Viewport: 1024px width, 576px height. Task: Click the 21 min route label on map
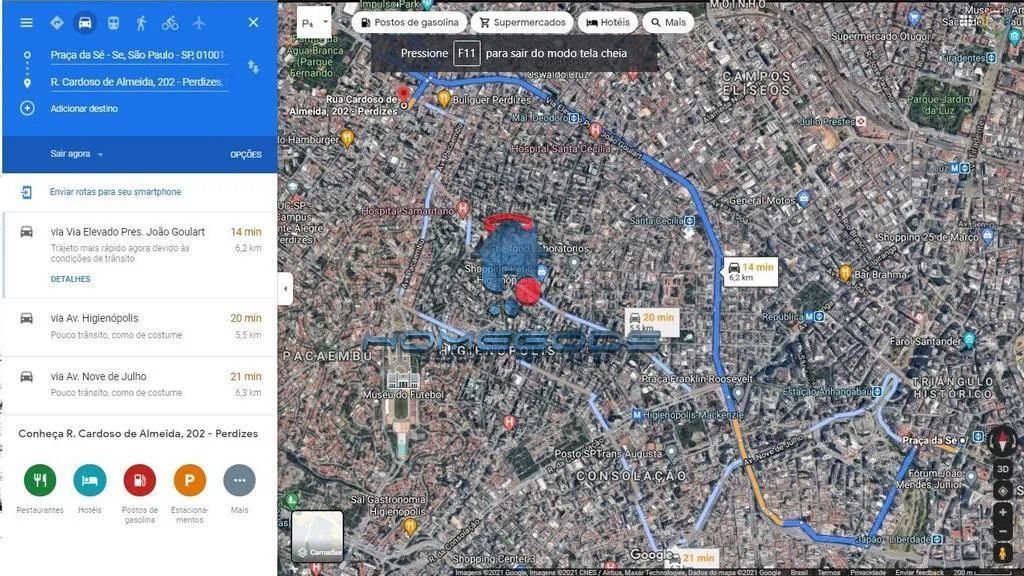(692, 558)
